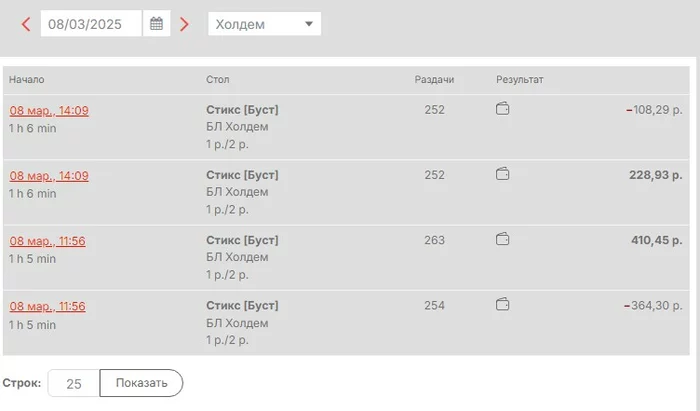Click the Раздачи column header

[x=434, y=79]
